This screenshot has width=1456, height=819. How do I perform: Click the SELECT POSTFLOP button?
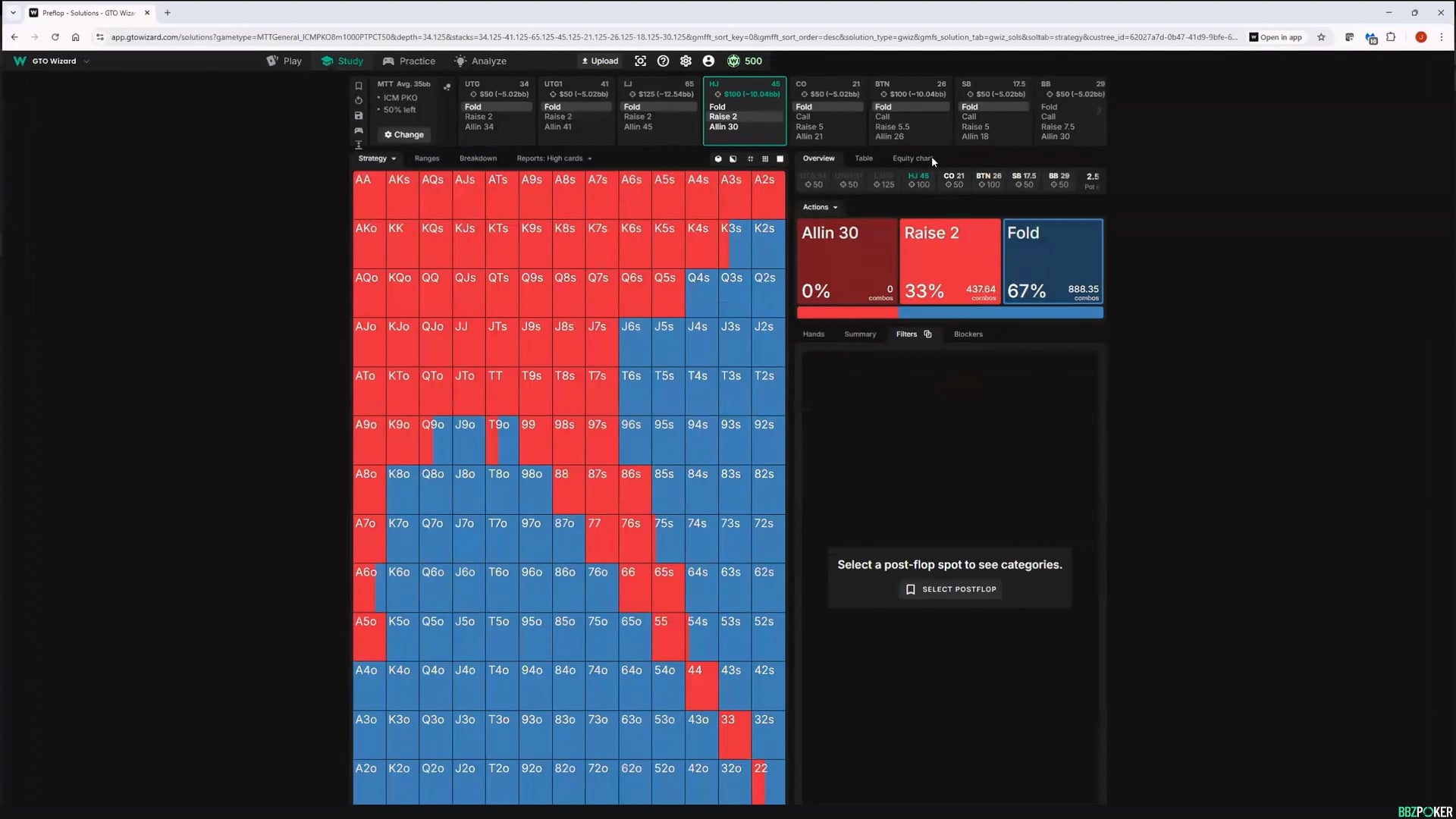point(952,589)
